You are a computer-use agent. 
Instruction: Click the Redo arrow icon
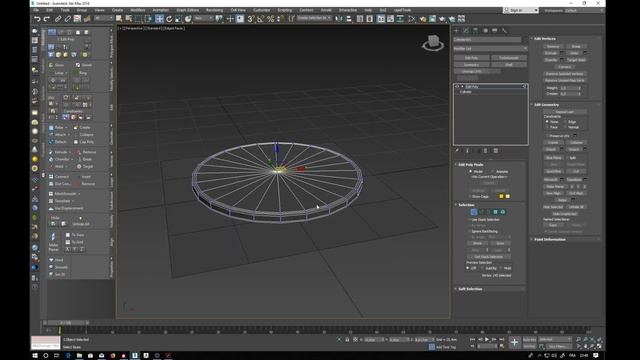click(47, 19)
